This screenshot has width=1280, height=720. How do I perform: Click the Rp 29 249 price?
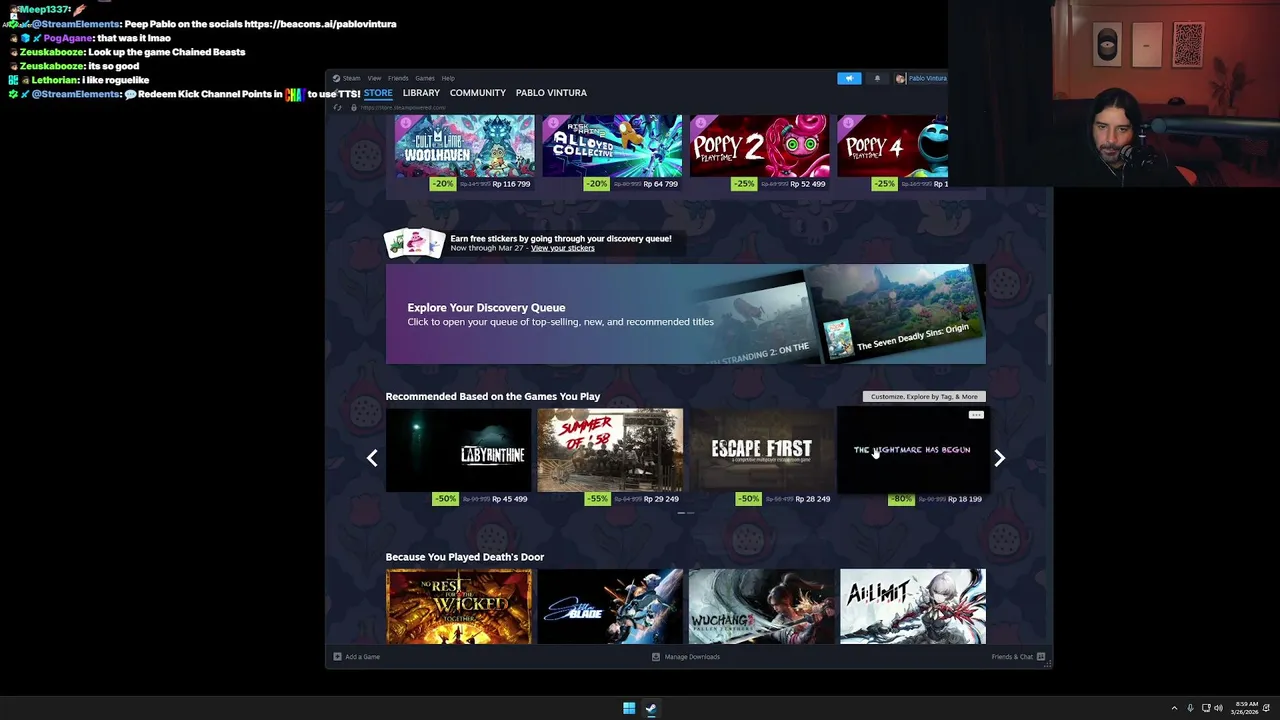(x=661, y=499)
